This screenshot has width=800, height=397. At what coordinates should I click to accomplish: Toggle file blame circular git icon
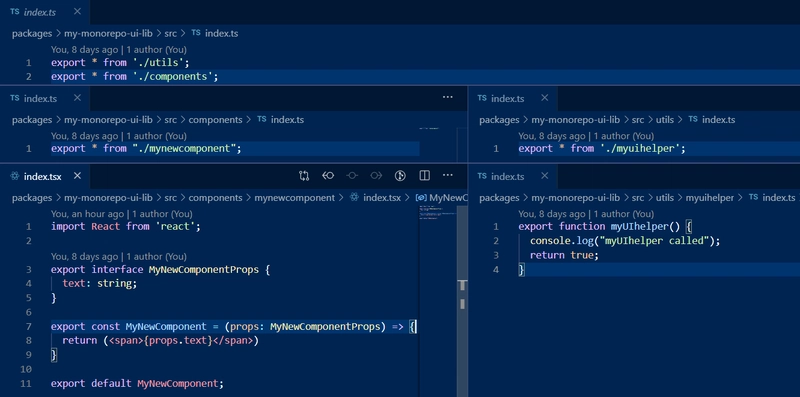tap(400, 176)
